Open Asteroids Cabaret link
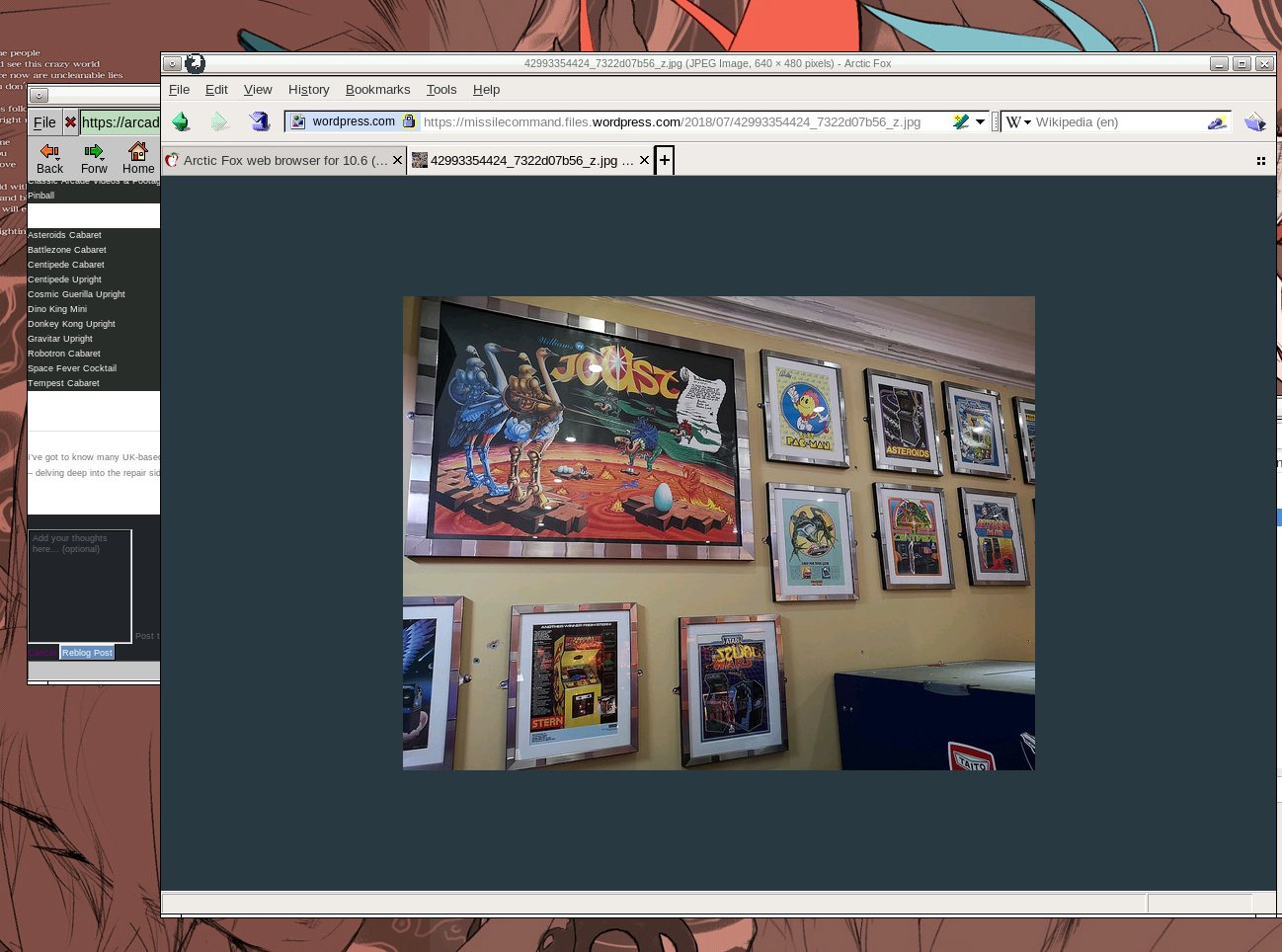 pos(64,235)
